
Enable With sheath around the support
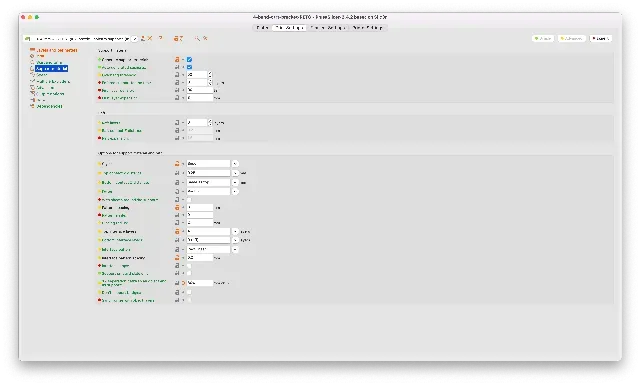coord(189,200)
